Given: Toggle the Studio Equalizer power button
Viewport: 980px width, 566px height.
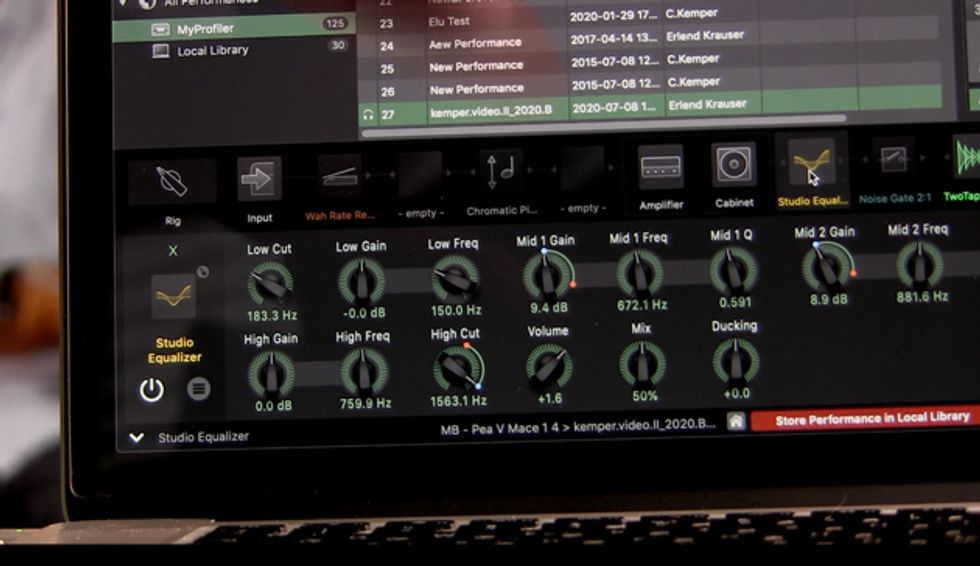Looking at the screenshot, I should (151, 390).
